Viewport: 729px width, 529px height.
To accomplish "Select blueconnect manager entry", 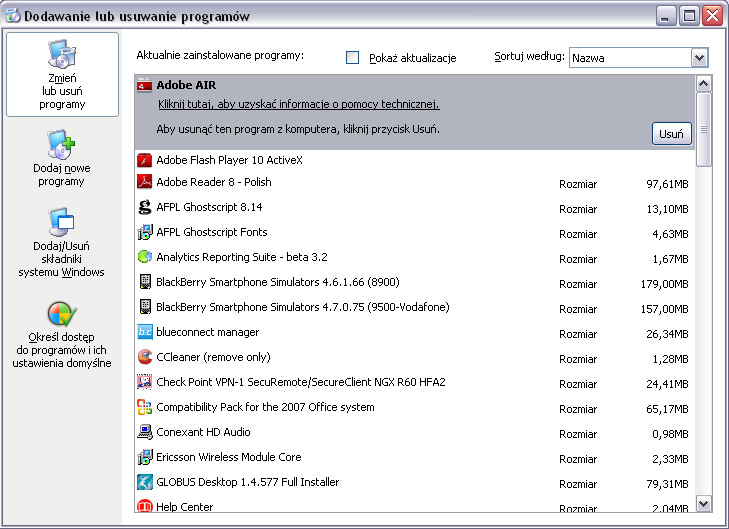I will point(415,333).
